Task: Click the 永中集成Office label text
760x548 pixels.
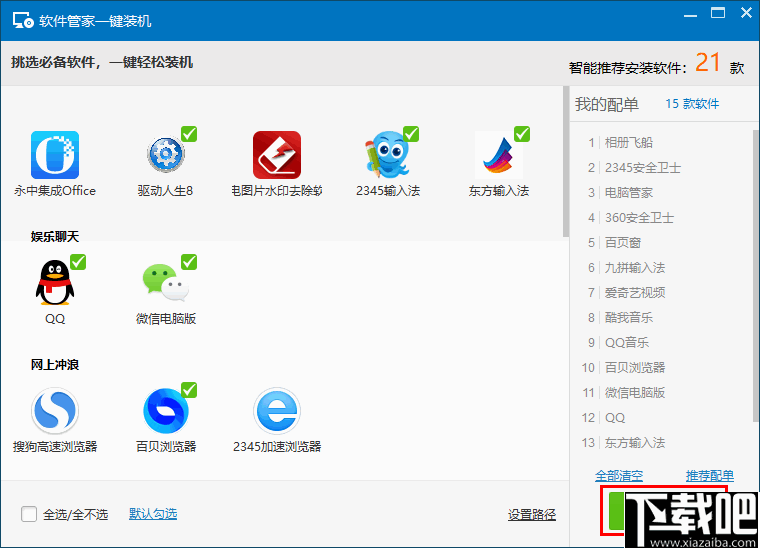Action: coord(55,191)
